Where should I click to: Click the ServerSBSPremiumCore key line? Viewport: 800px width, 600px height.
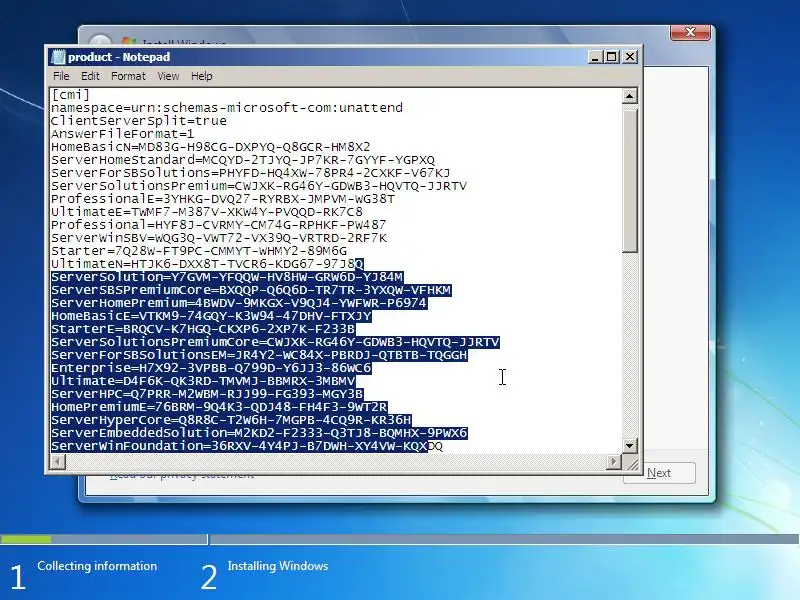(251, 290)
